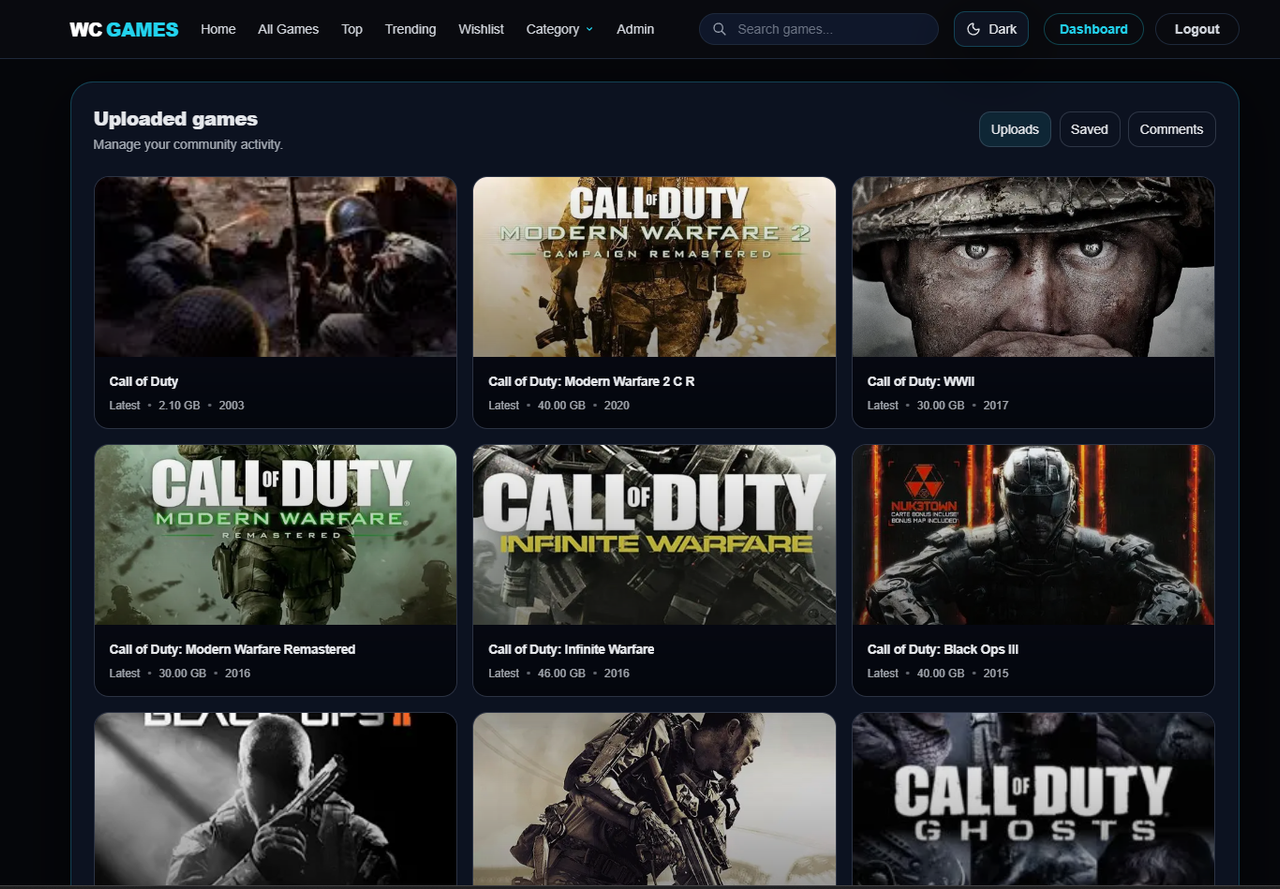Open the All Games page
The width and height of the screenshot is (1280, 889).
point(288,29)
